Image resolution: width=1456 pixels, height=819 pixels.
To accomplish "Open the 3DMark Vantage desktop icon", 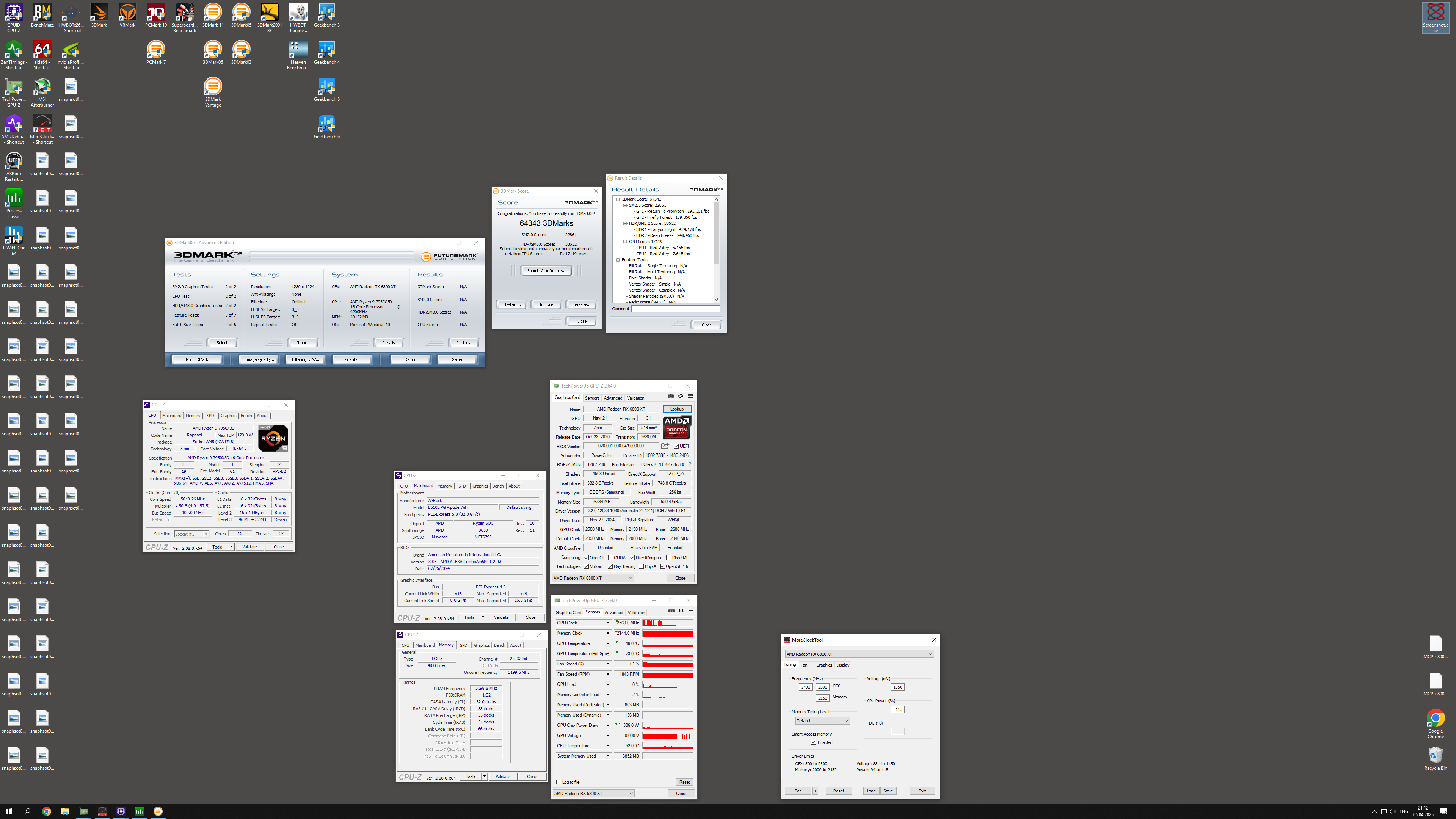I will click(212, 92).
